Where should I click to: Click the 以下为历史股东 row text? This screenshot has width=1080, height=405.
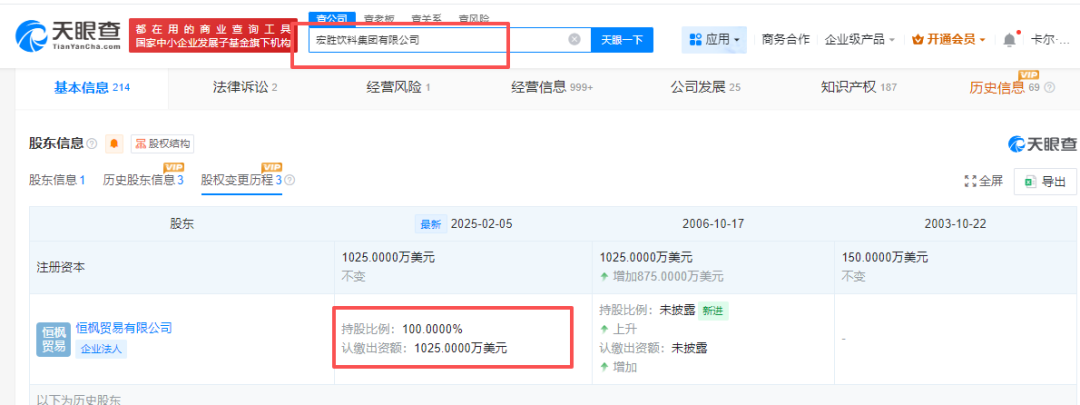tap(79, 399)
